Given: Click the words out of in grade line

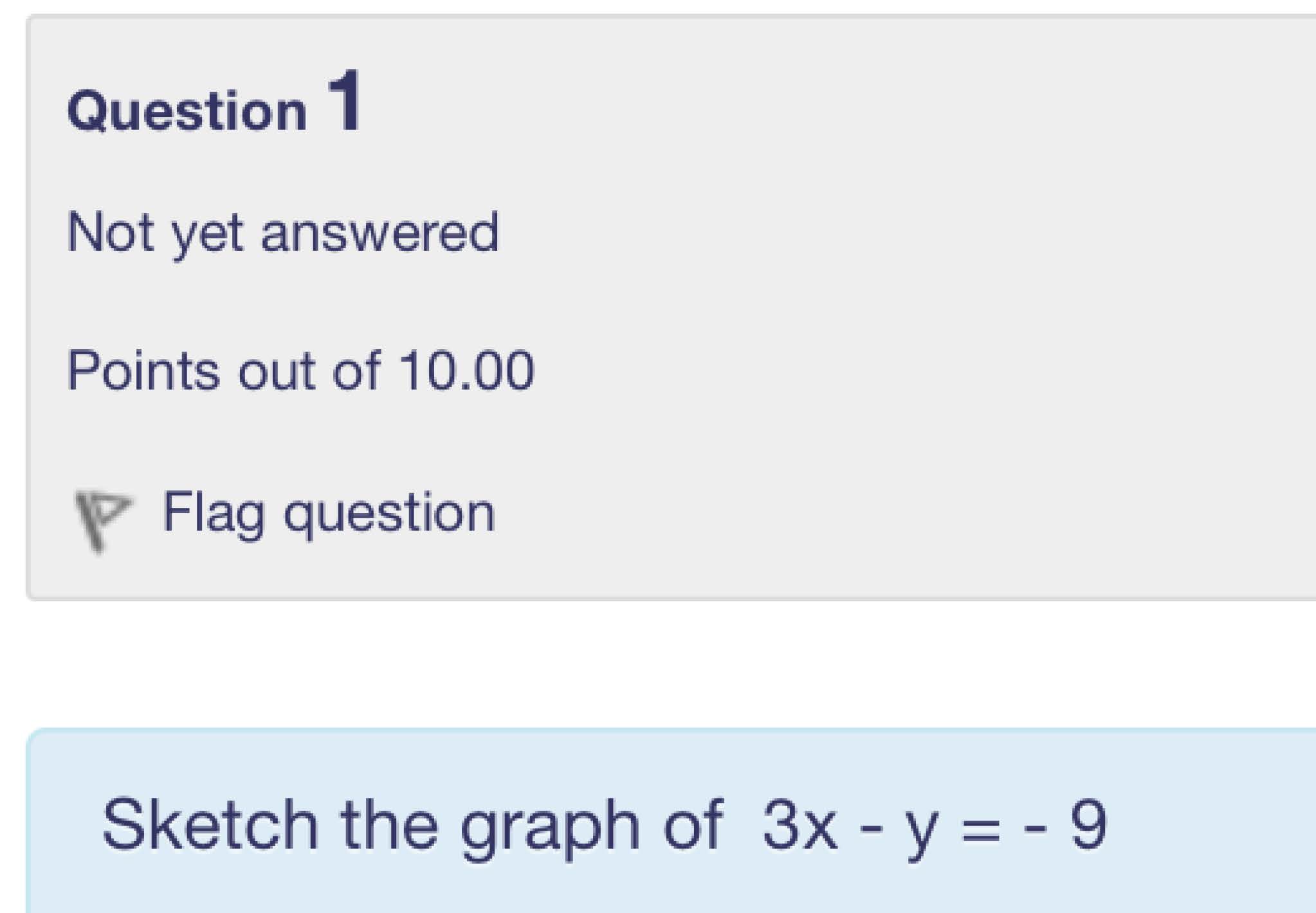Looking at the screenshot, I should click(x=309, y=371).
